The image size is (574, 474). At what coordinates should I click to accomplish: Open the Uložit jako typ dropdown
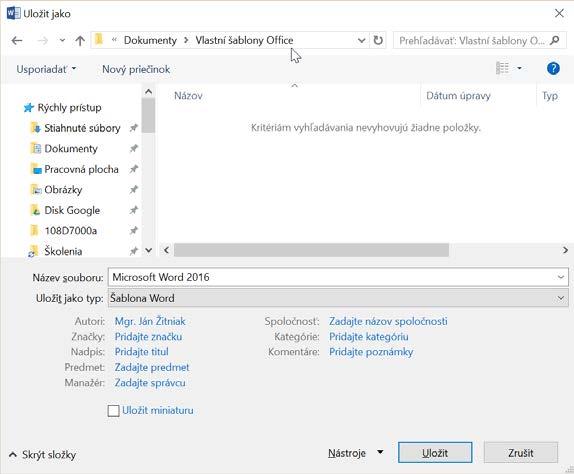[x=338, y=298]
